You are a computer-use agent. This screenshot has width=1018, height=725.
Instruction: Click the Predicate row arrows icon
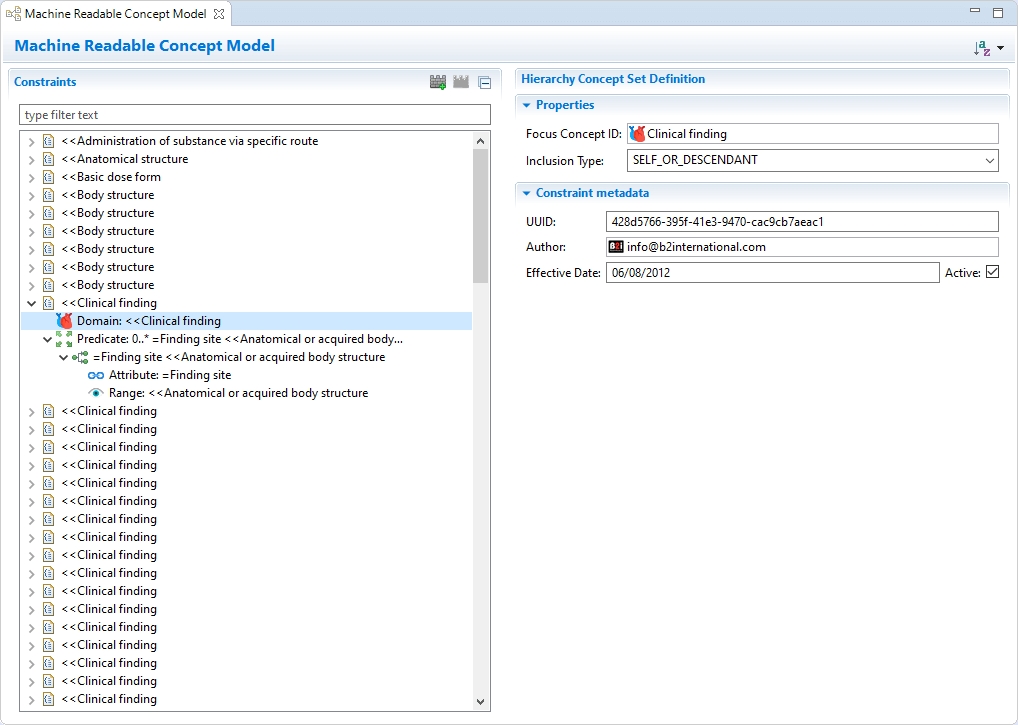point(65,339)
